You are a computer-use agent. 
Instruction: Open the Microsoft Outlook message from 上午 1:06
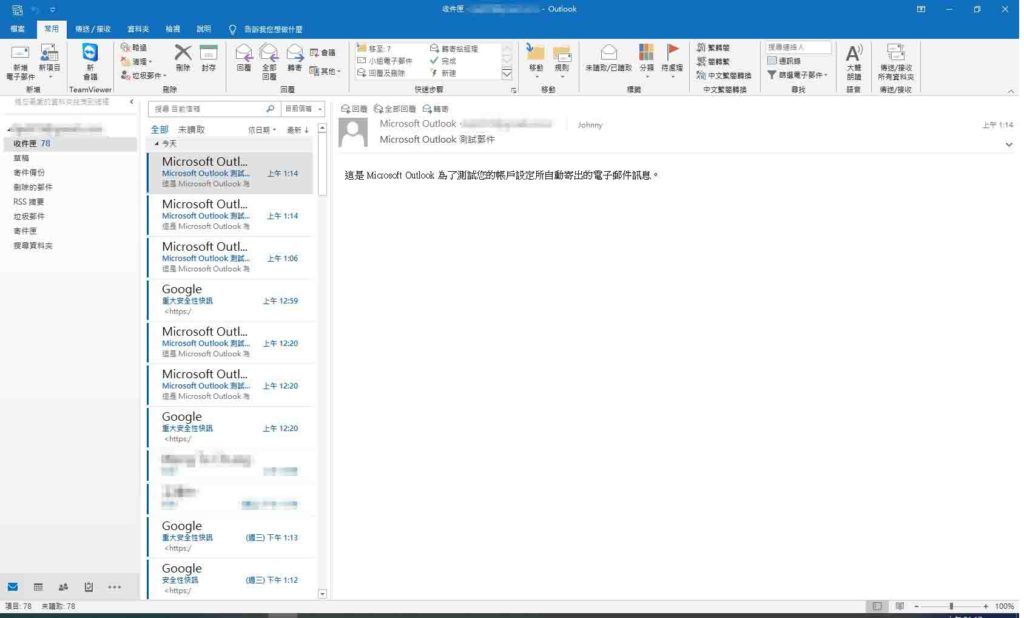tap(231, 257)
